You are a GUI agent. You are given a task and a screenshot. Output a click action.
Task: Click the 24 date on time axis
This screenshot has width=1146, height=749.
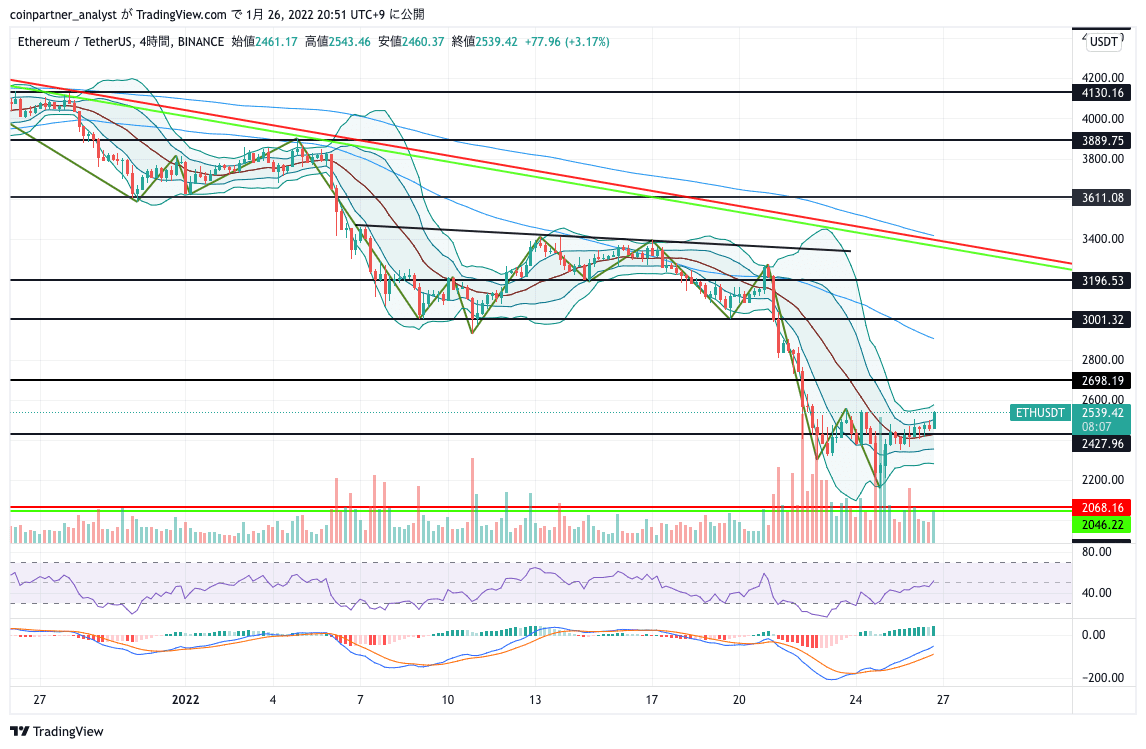pyautogui.click(x=856, y=699)
